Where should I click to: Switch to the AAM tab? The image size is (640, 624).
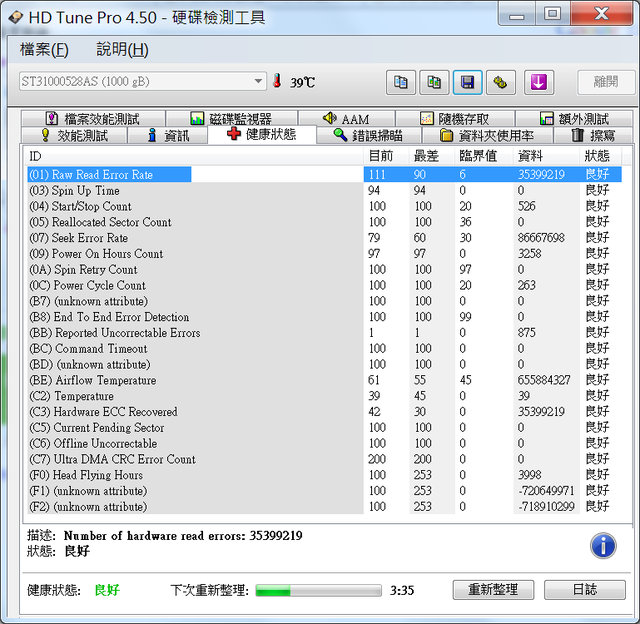(345, 119)
